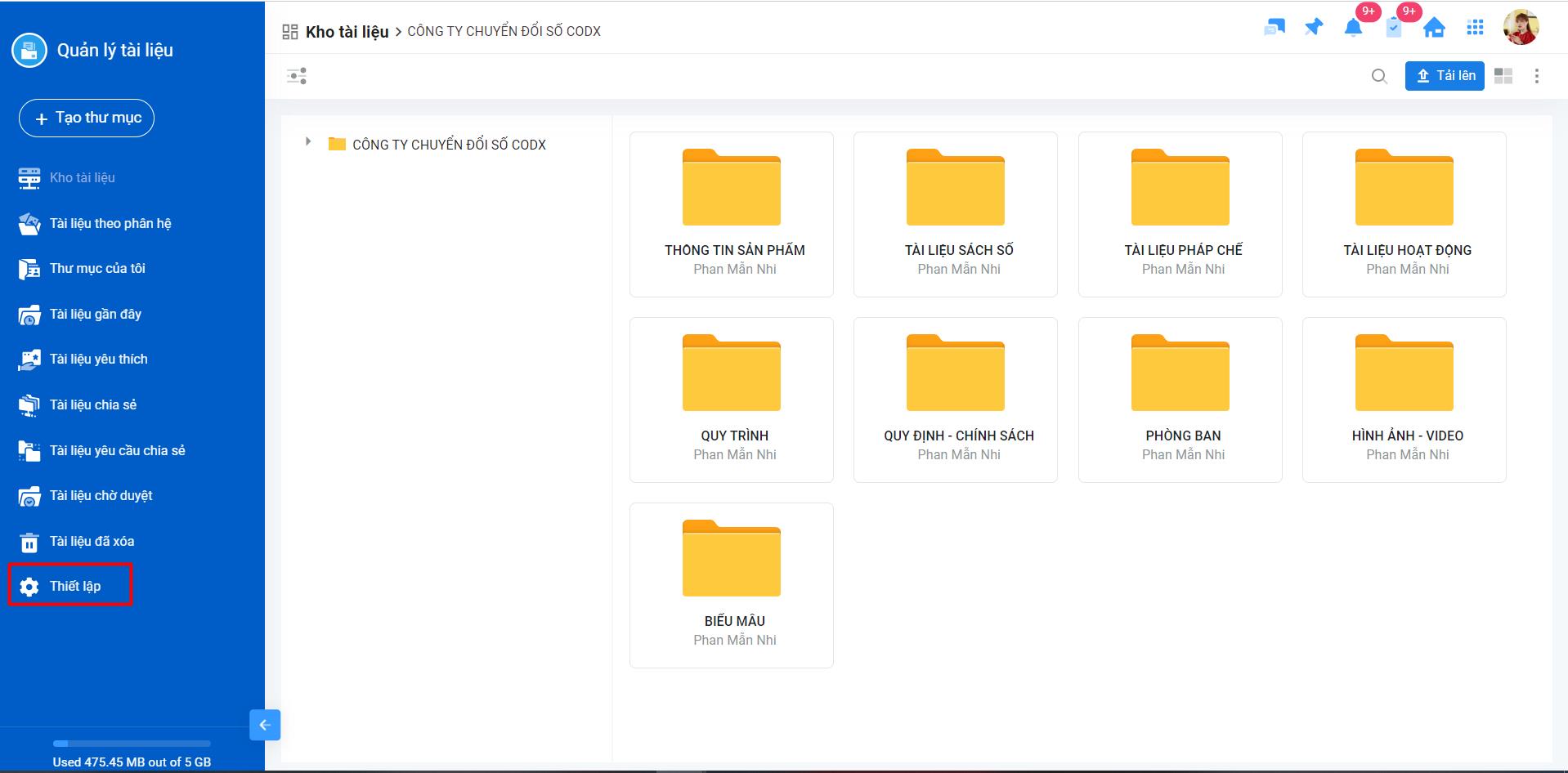
Task: Open Tài liệu yêu cầu chia sẻ
Action: pyautogui.click(x=102, y=451)
